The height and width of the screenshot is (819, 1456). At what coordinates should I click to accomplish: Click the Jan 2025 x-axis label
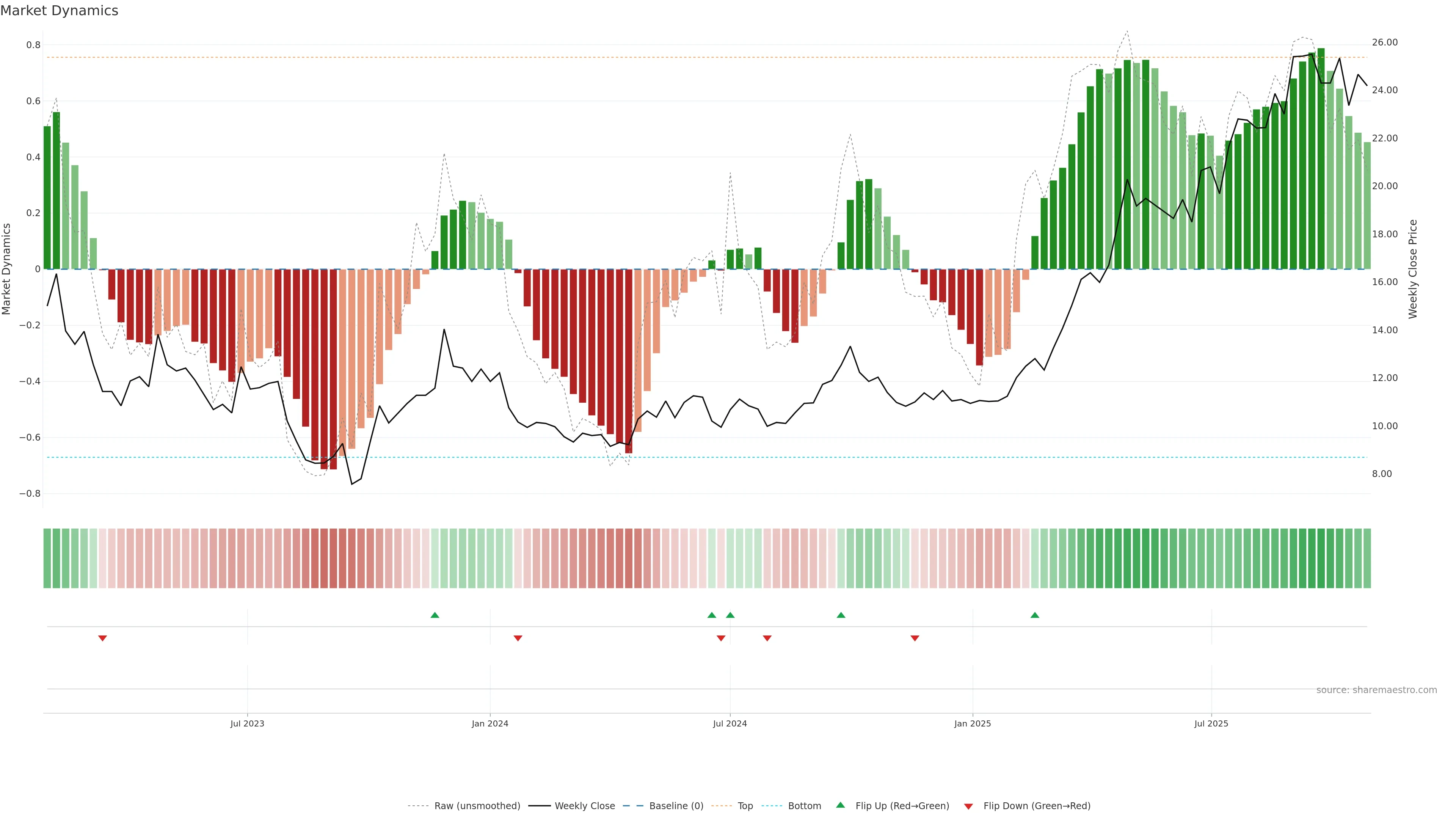pyautogui.click(x=972, y=723)
